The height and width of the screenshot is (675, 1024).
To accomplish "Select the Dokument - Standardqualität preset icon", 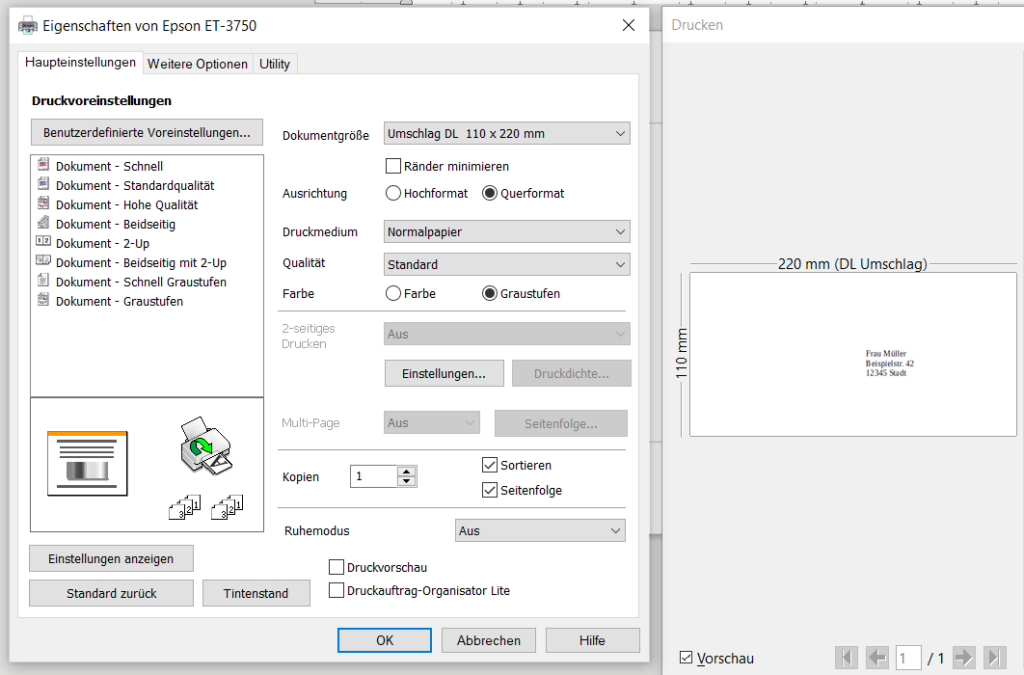I will (43, 183).
